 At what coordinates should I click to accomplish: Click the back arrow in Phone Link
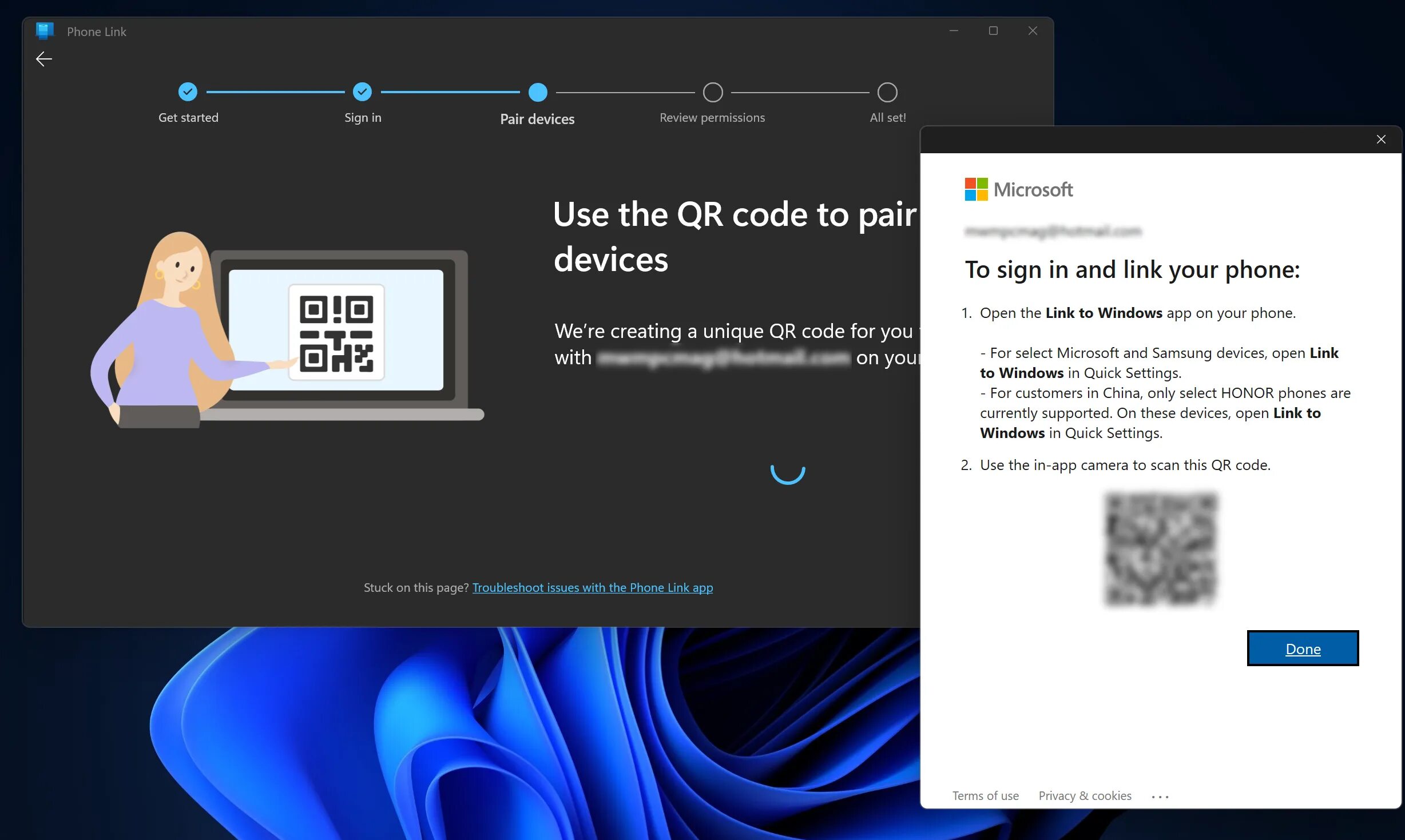click(x=44, y=59)
